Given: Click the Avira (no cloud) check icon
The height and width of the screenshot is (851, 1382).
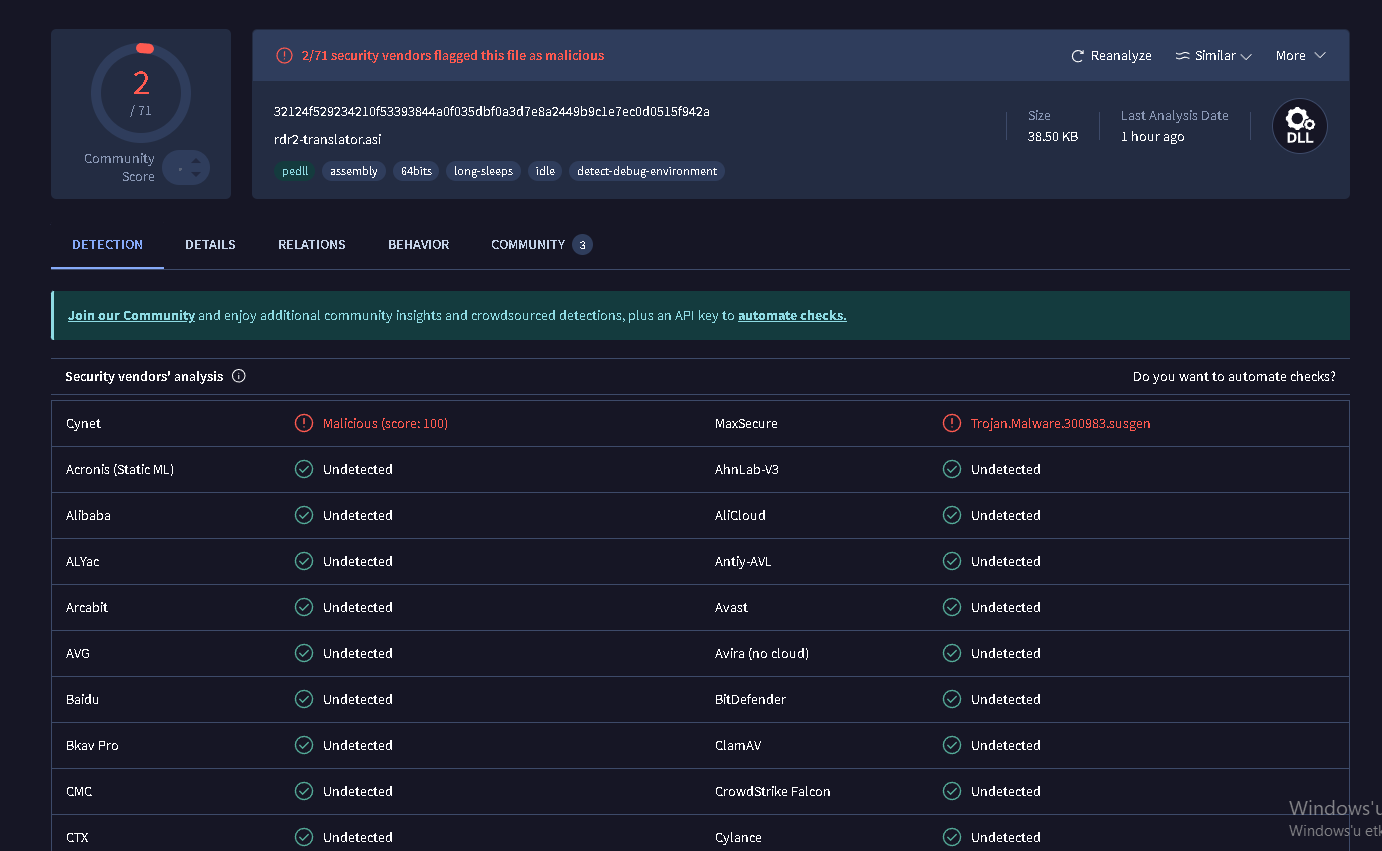Looking at the screenshot, I should tap(952, 653).
